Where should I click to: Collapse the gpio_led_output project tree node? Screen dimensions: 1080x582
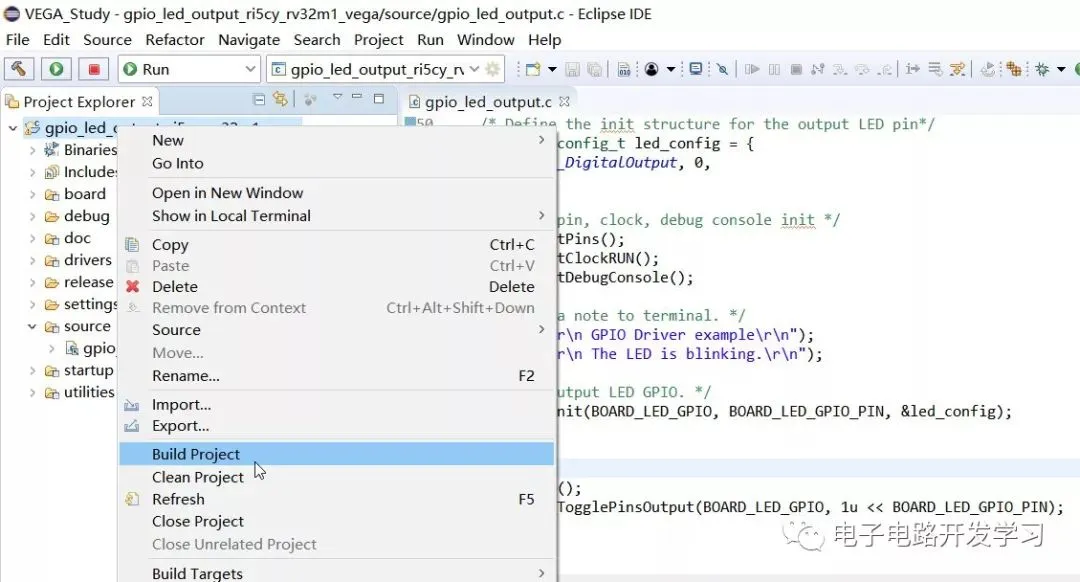coord(12,127)
